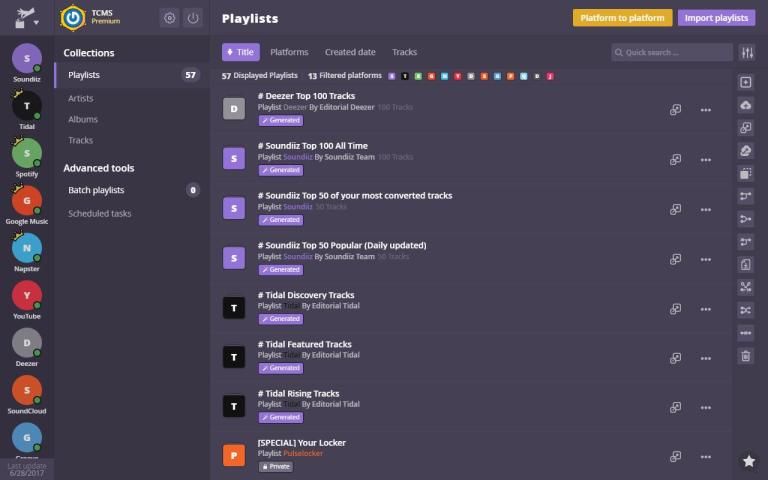Open more options for Soundiiz Top 100 All Time
Image resolution: width=768 pixels, height=480 pixels.
click(706, 160)
